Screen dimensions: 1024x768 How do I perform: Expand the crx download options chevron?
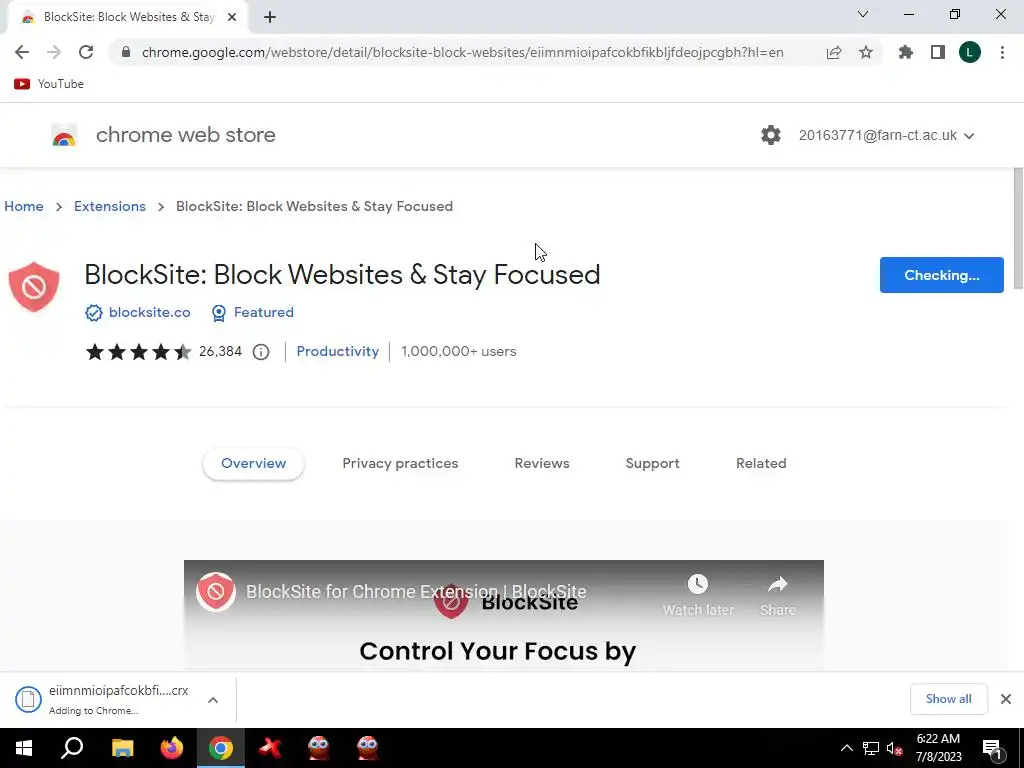tap(213, 700)
